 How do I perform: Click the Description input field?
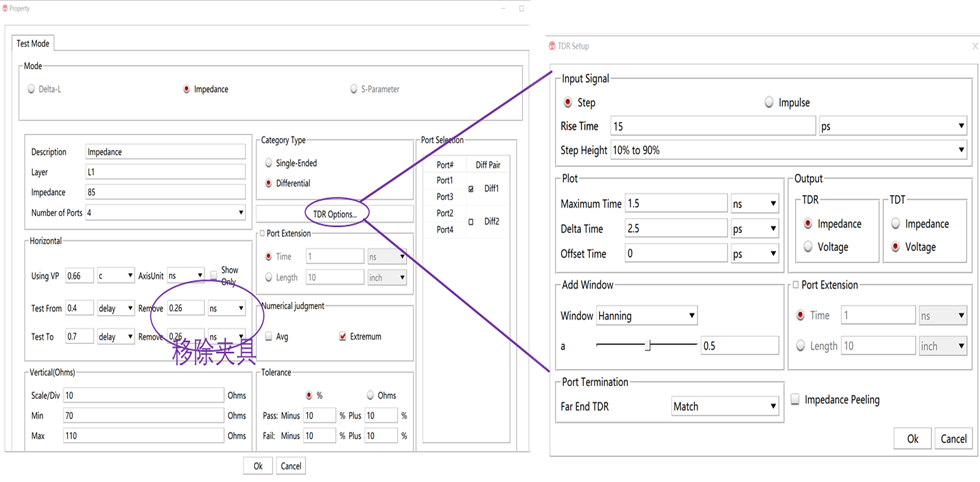[x=166, y=152]
